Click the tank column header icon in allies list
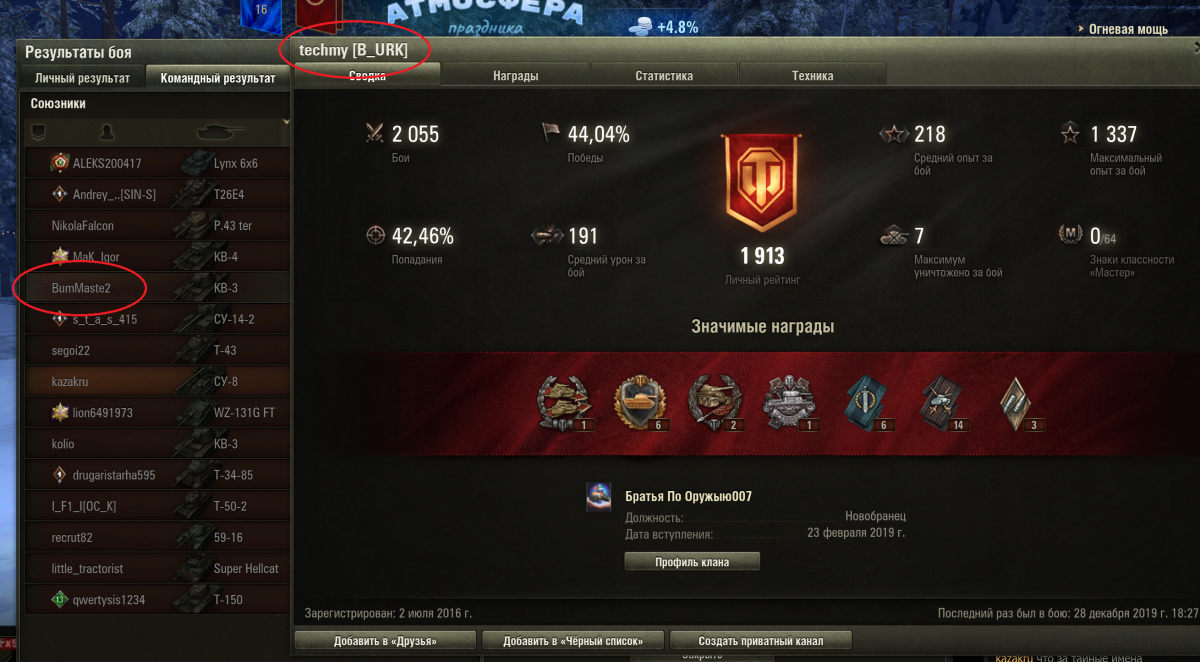The height and width of the screenshot is (662, 1200). [x=221, y=131]
